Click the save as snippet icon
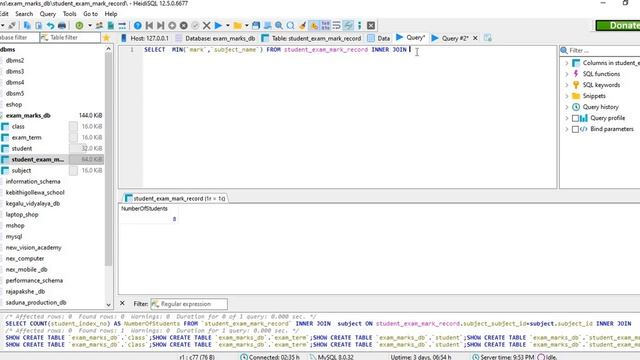The width and height of the screenshot is (640, 360). click(267, 25)
